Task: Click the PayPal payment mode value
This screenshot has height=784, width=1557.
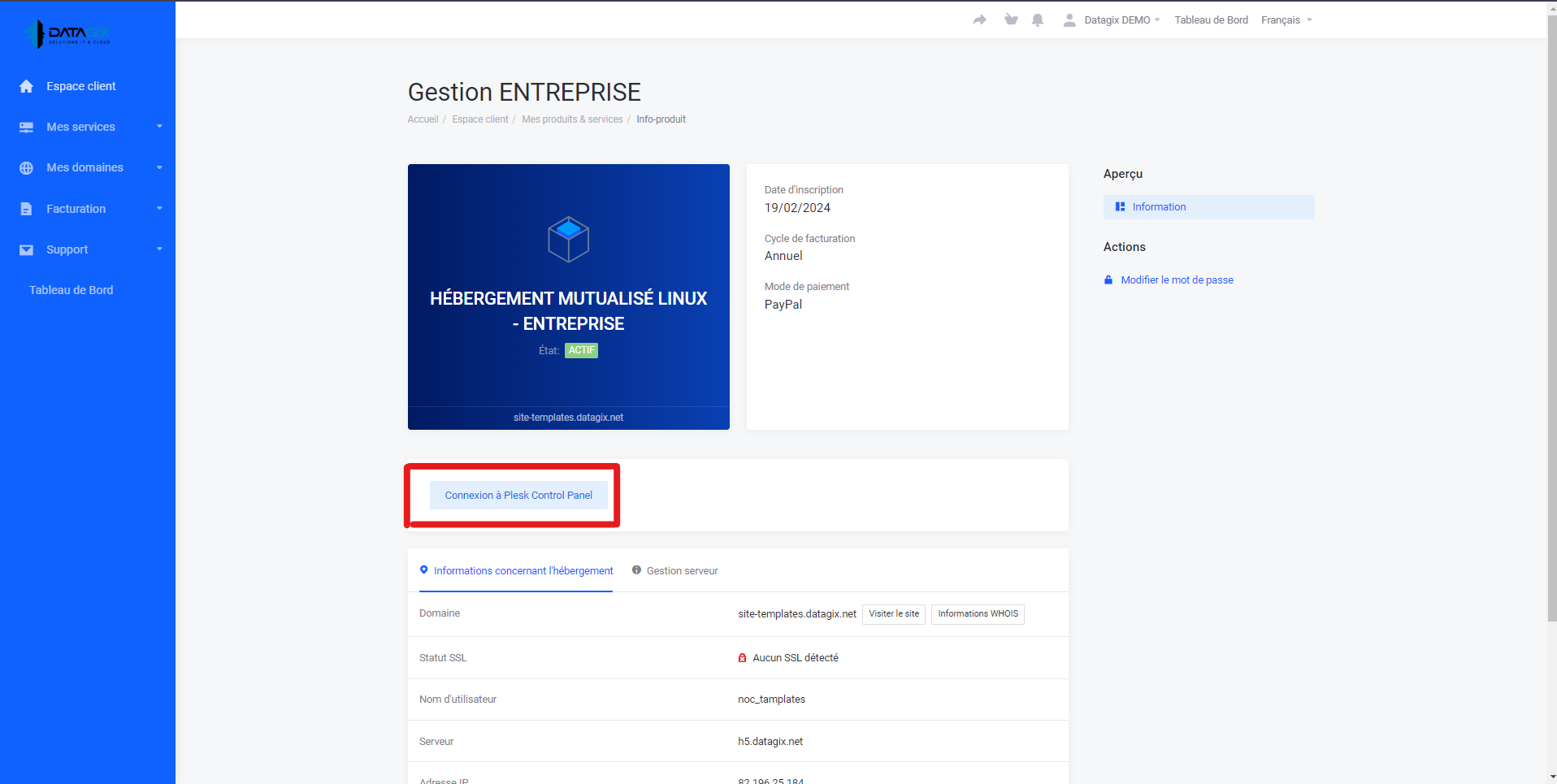Action: pyautogui.click(x=783, y=305)
